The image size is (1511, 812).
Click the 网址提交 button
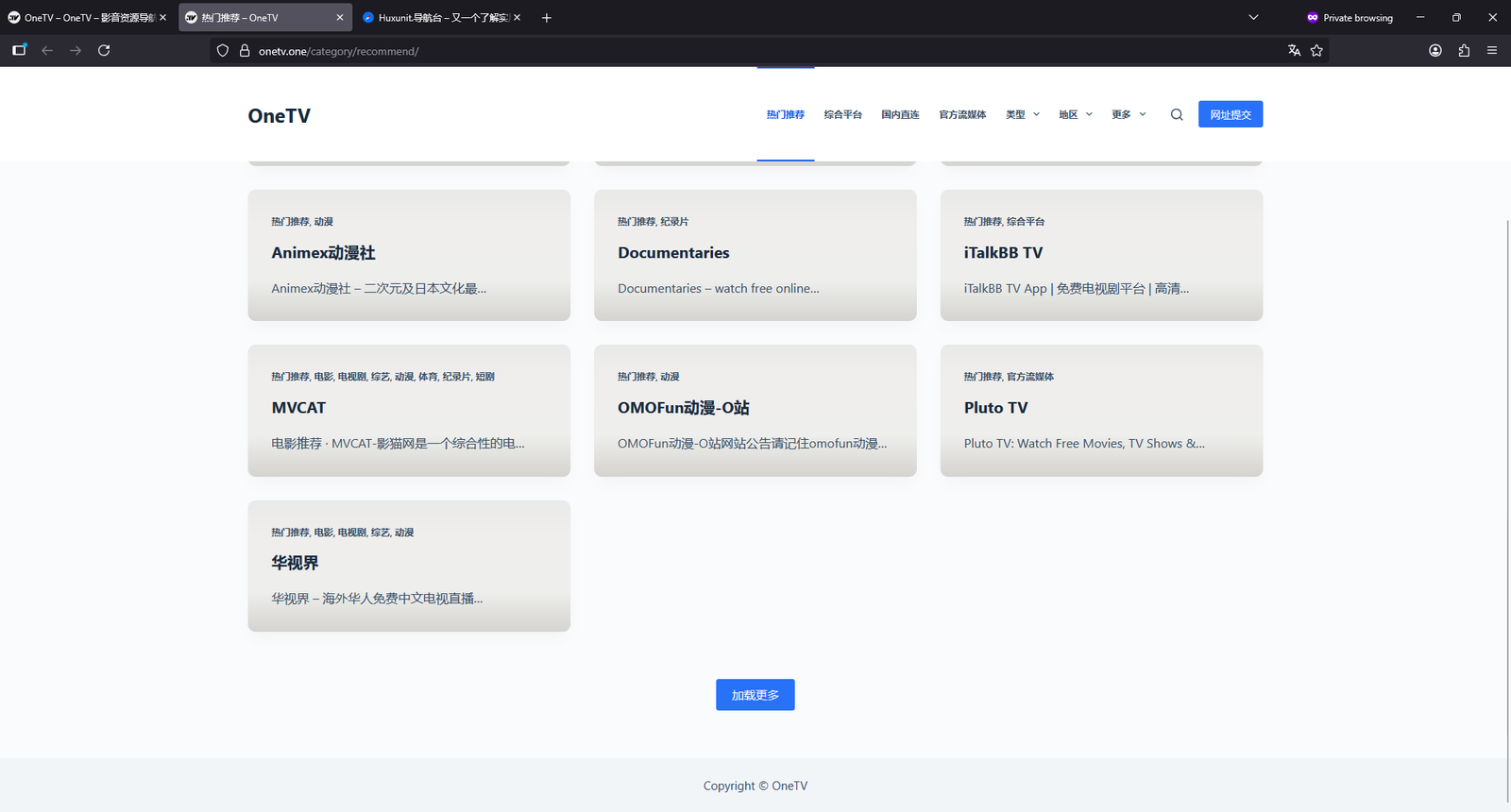[1231, 114]
